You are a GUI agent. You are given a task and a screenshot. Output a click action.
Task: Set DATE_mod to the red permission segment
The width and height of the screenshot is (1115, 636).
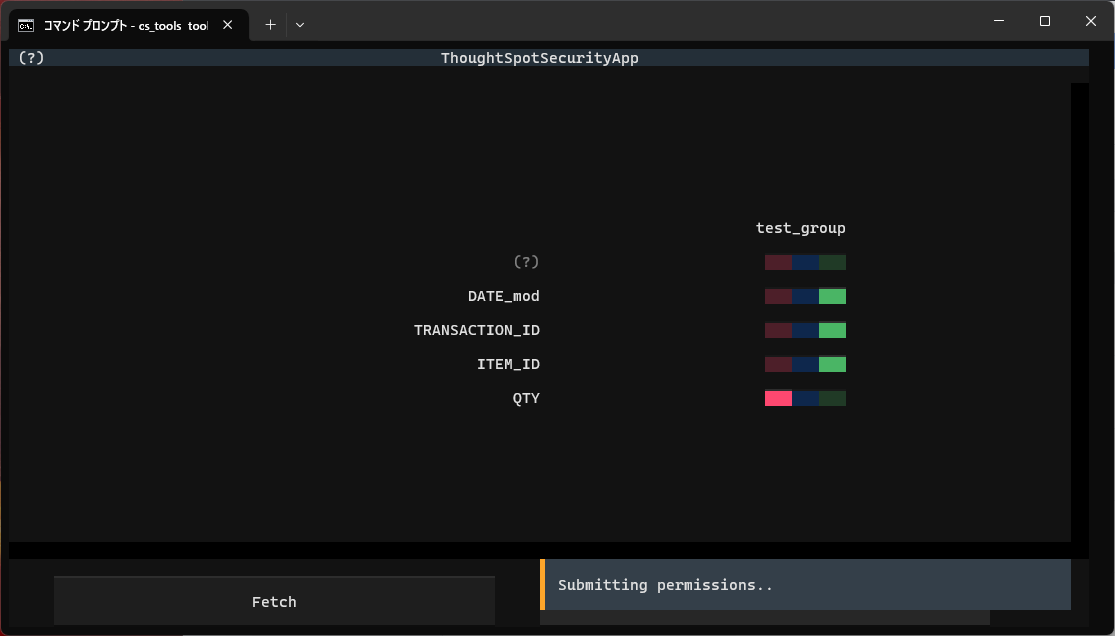click(778, 296)
